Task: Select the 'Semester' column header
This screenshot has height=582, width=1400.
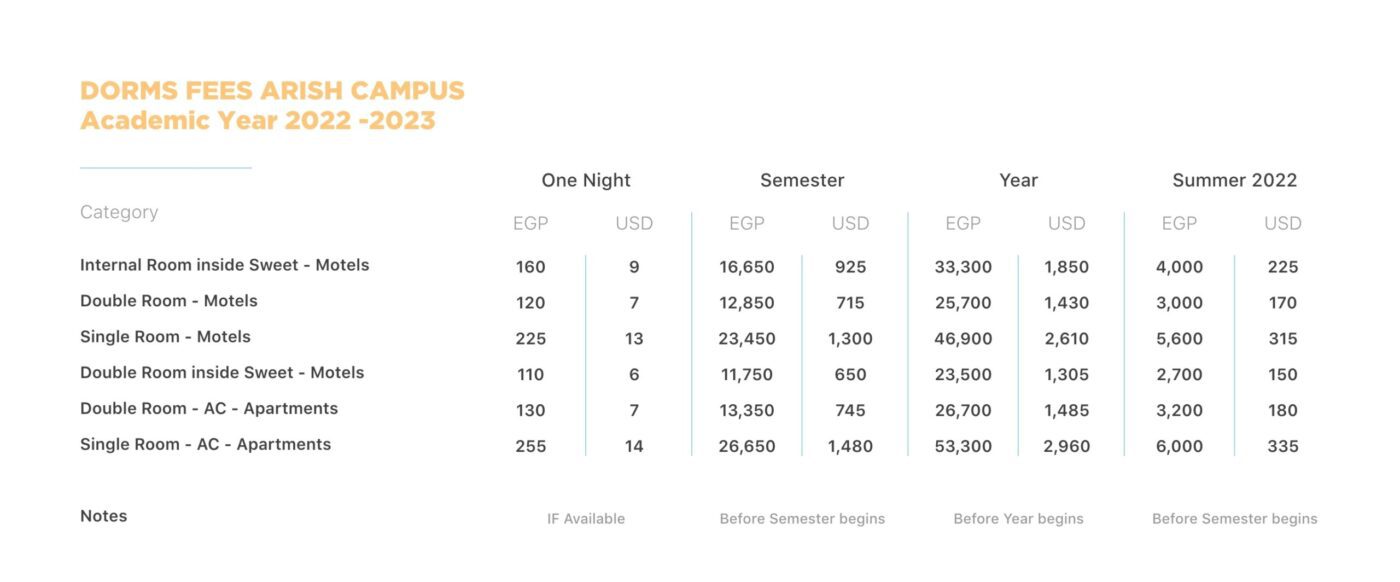Action: [802, 181]
